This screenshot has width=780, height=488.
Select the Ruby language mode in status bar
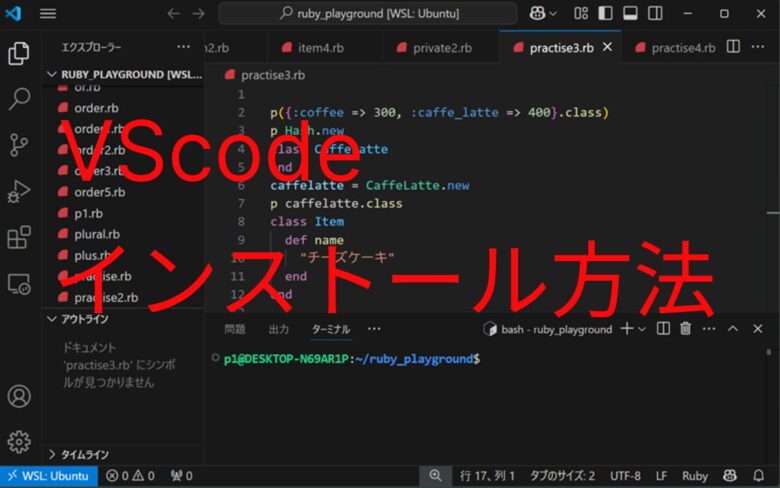click(x=694, y=476)
